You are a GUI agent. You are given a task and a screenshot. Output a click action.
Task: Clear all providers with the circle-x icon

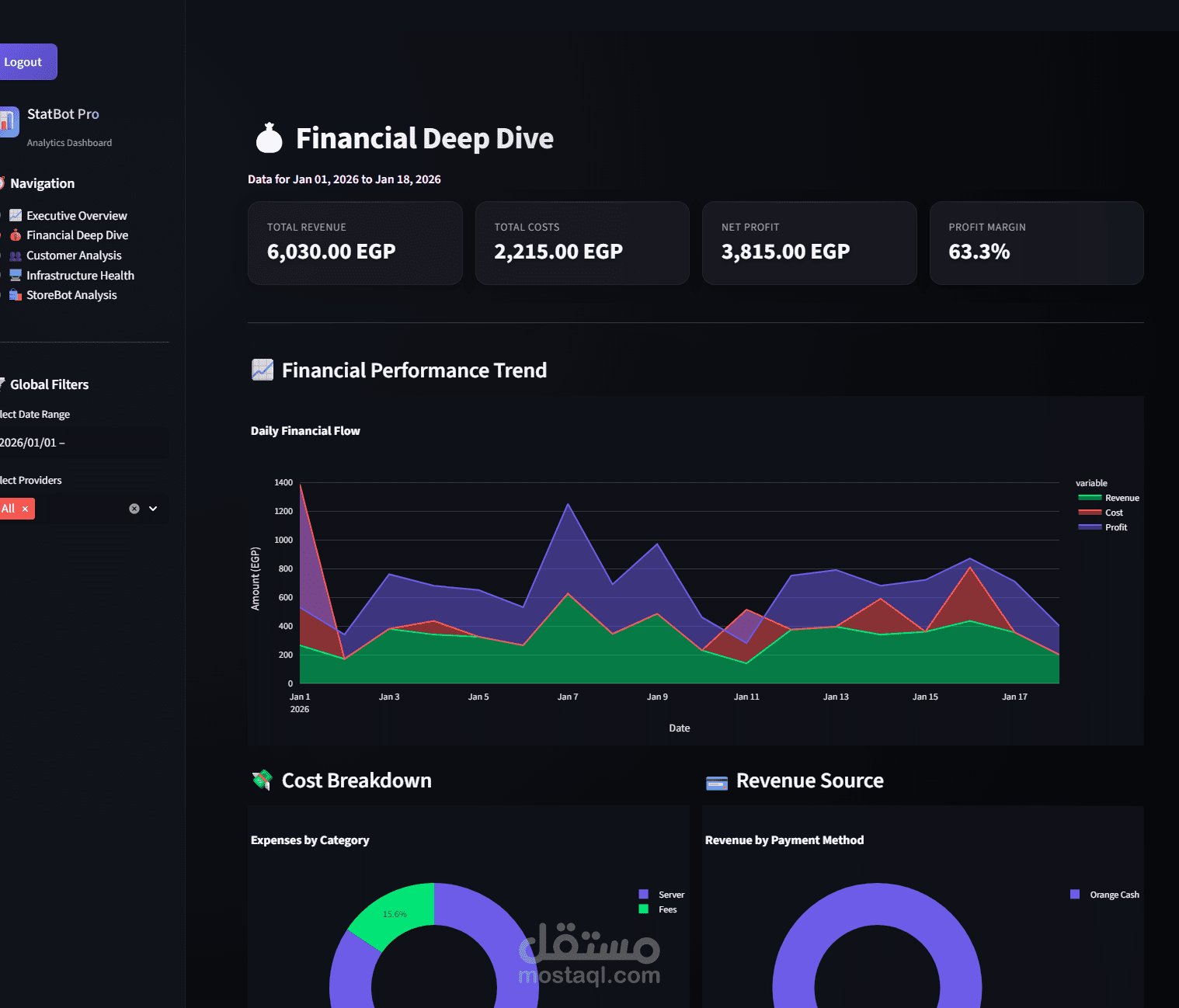coord(134,509)
